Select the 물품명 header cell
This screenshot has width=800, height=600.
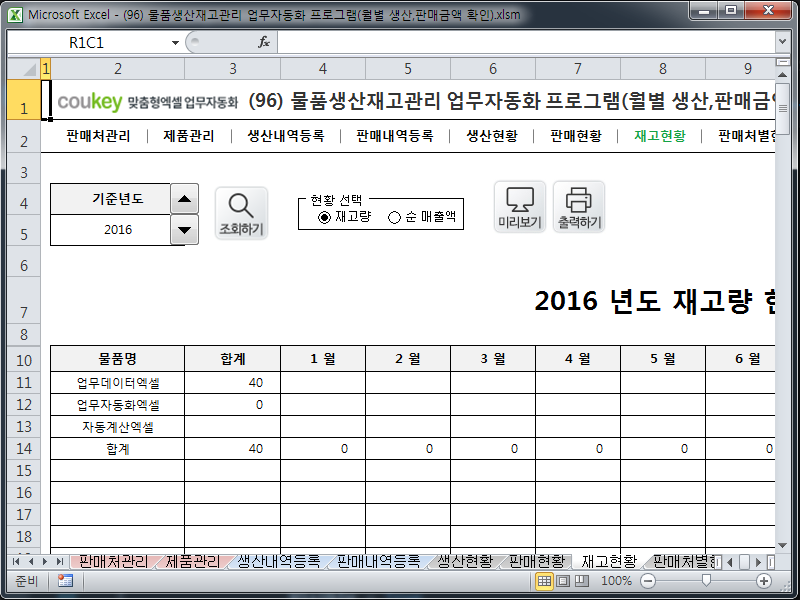point(118,359)
